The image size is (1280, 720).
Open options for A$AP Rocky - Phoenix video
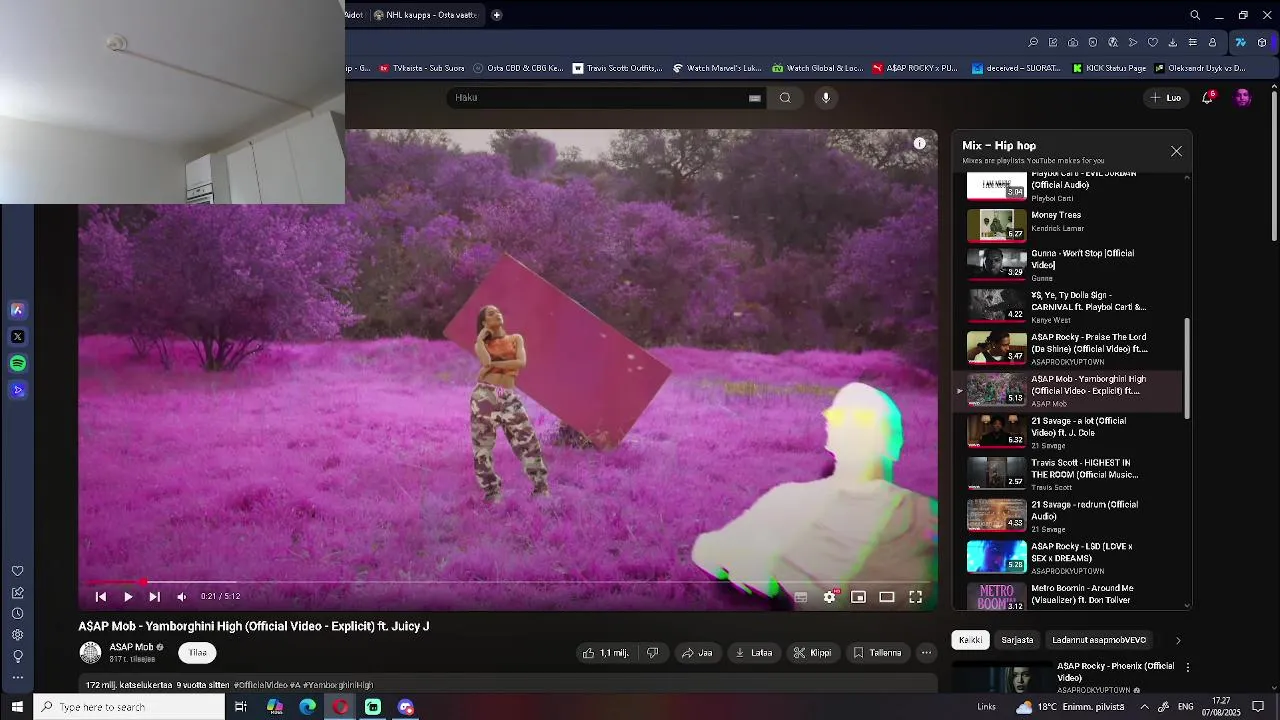(1187, 667)
